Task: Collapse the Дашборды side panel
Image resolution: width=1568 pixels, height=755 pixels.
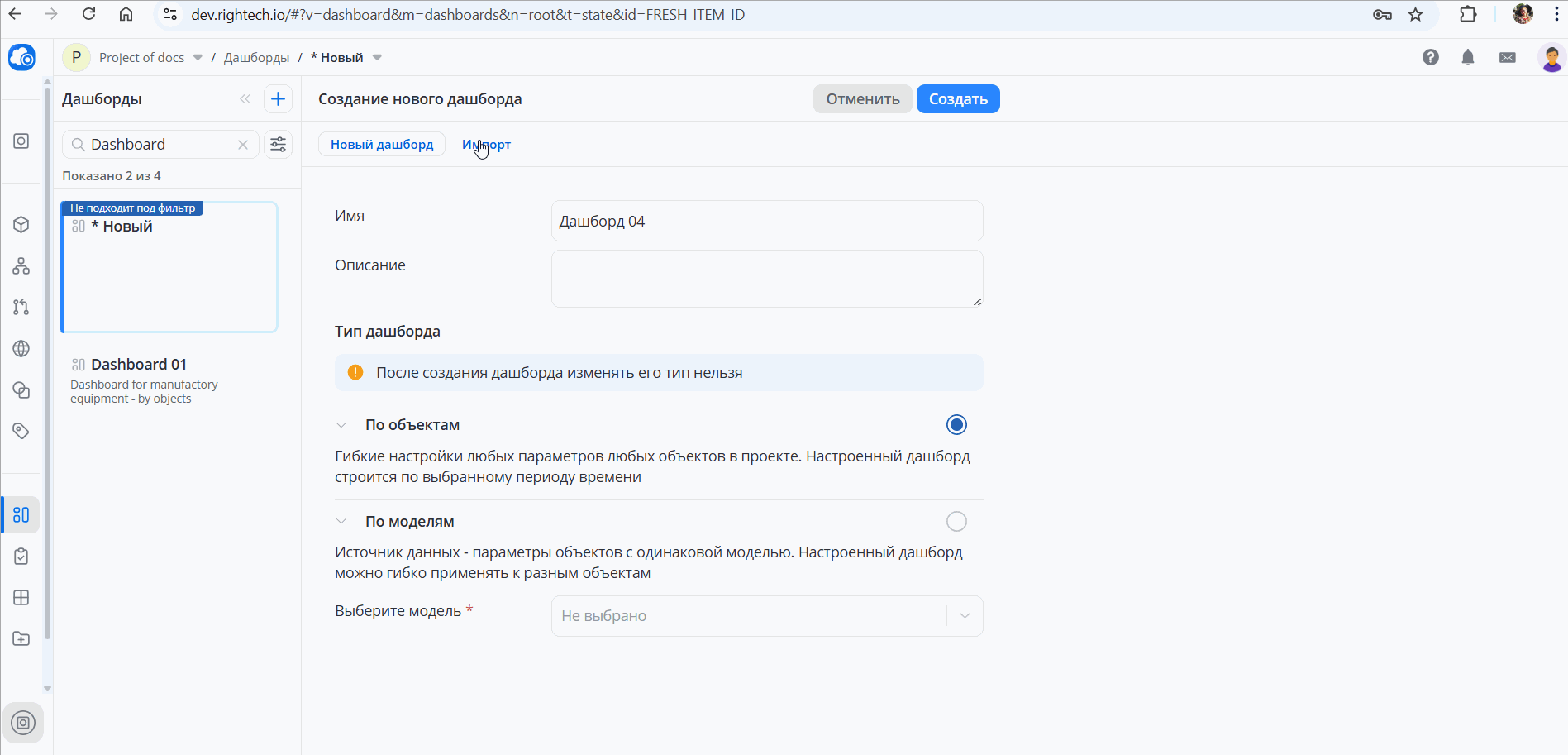Action: point(245,99)
